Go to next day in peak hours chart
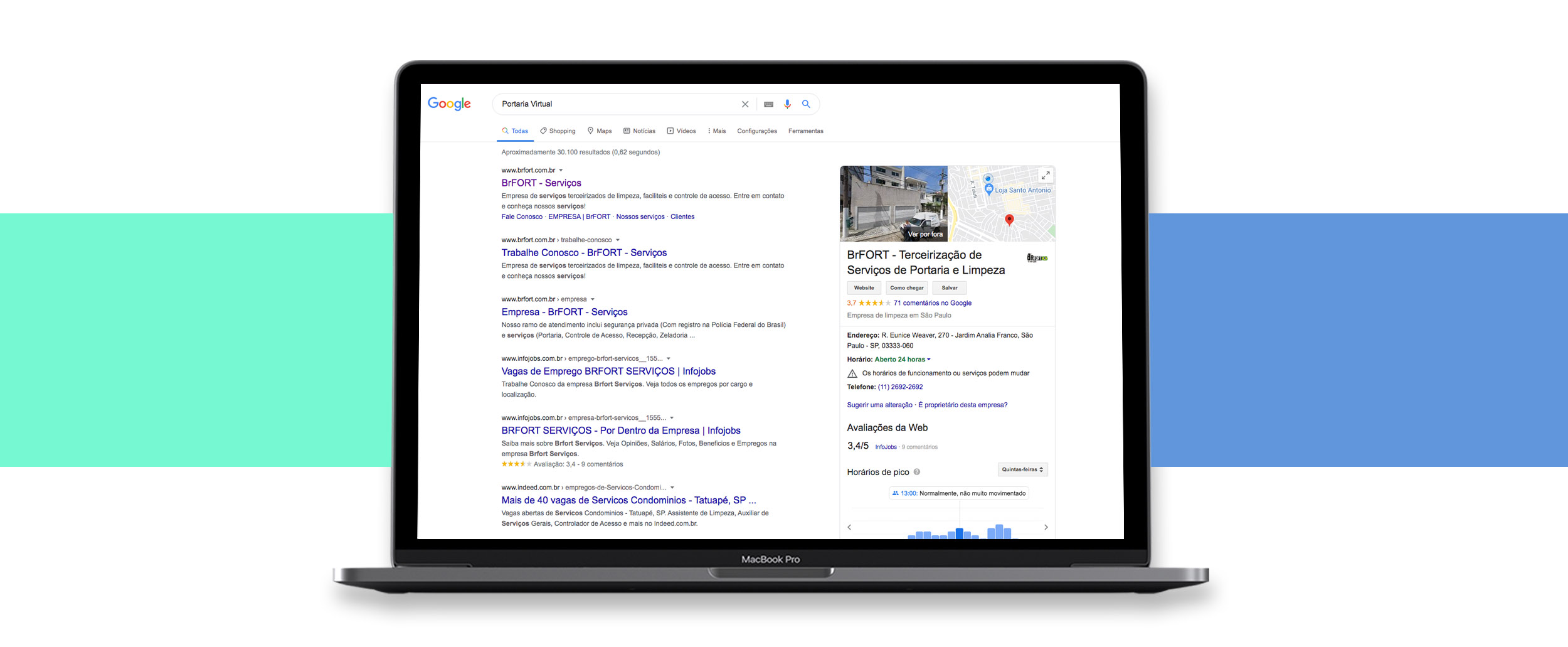The width and height of the screenshot is (1568, 647). [1046, 527]
